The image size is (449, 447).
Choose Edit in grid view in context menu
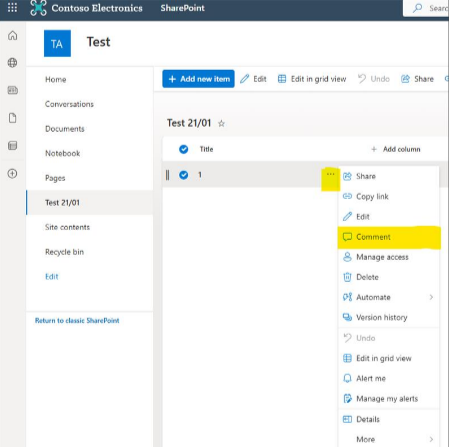tap(389, 358)
